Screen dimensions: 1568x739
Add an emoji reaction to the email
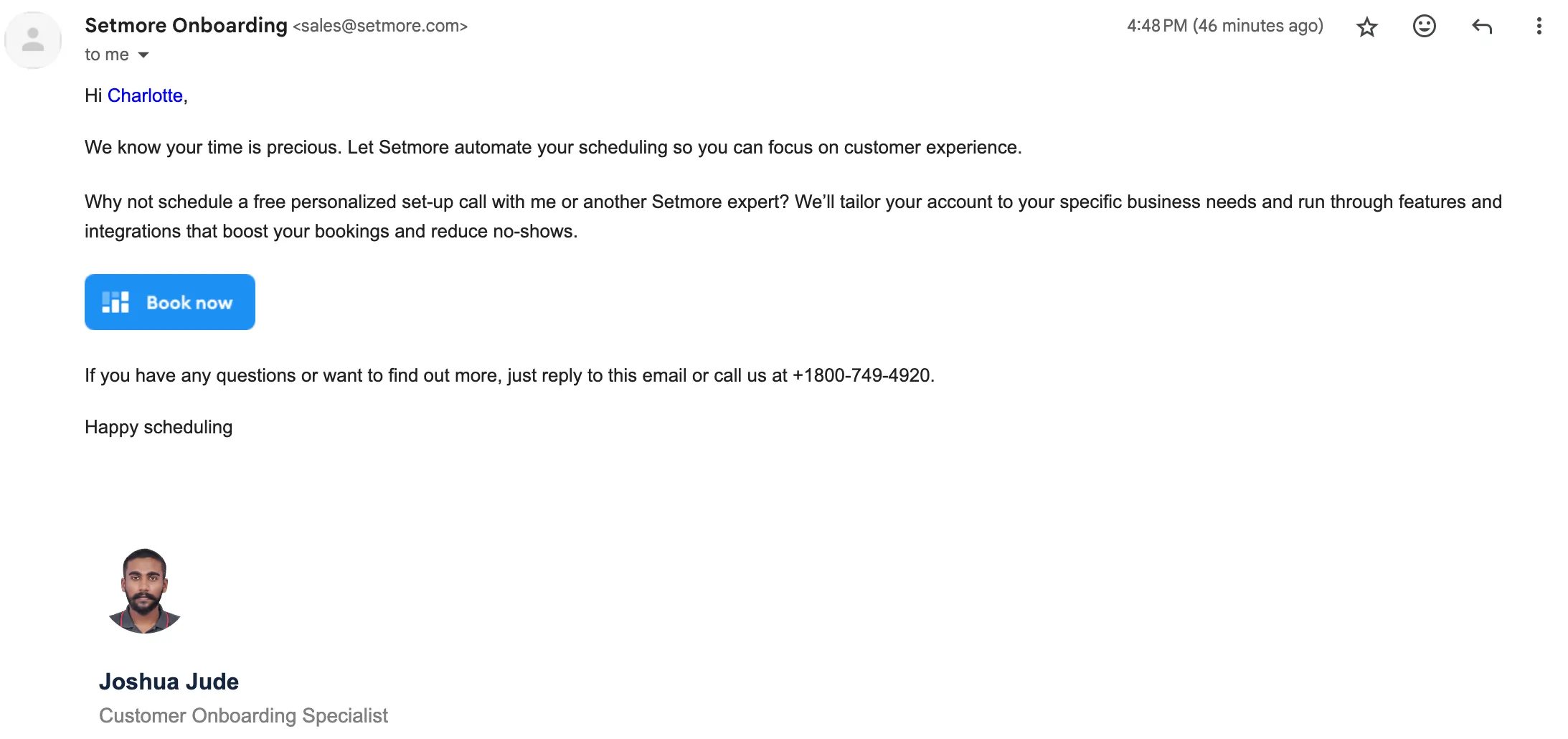(1424, 27)
